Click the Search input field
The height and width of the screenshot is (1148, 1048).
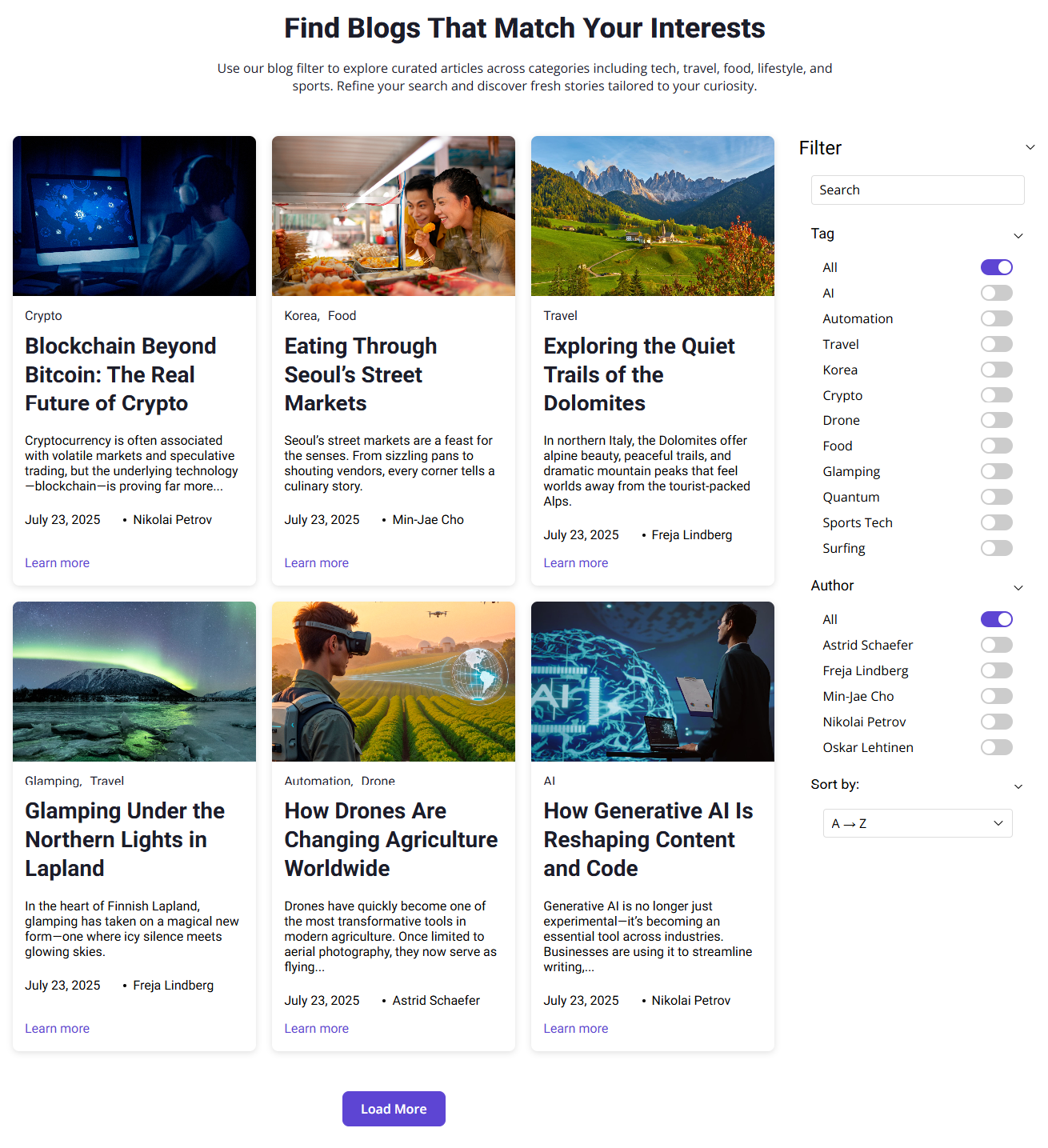coord(917,190)
